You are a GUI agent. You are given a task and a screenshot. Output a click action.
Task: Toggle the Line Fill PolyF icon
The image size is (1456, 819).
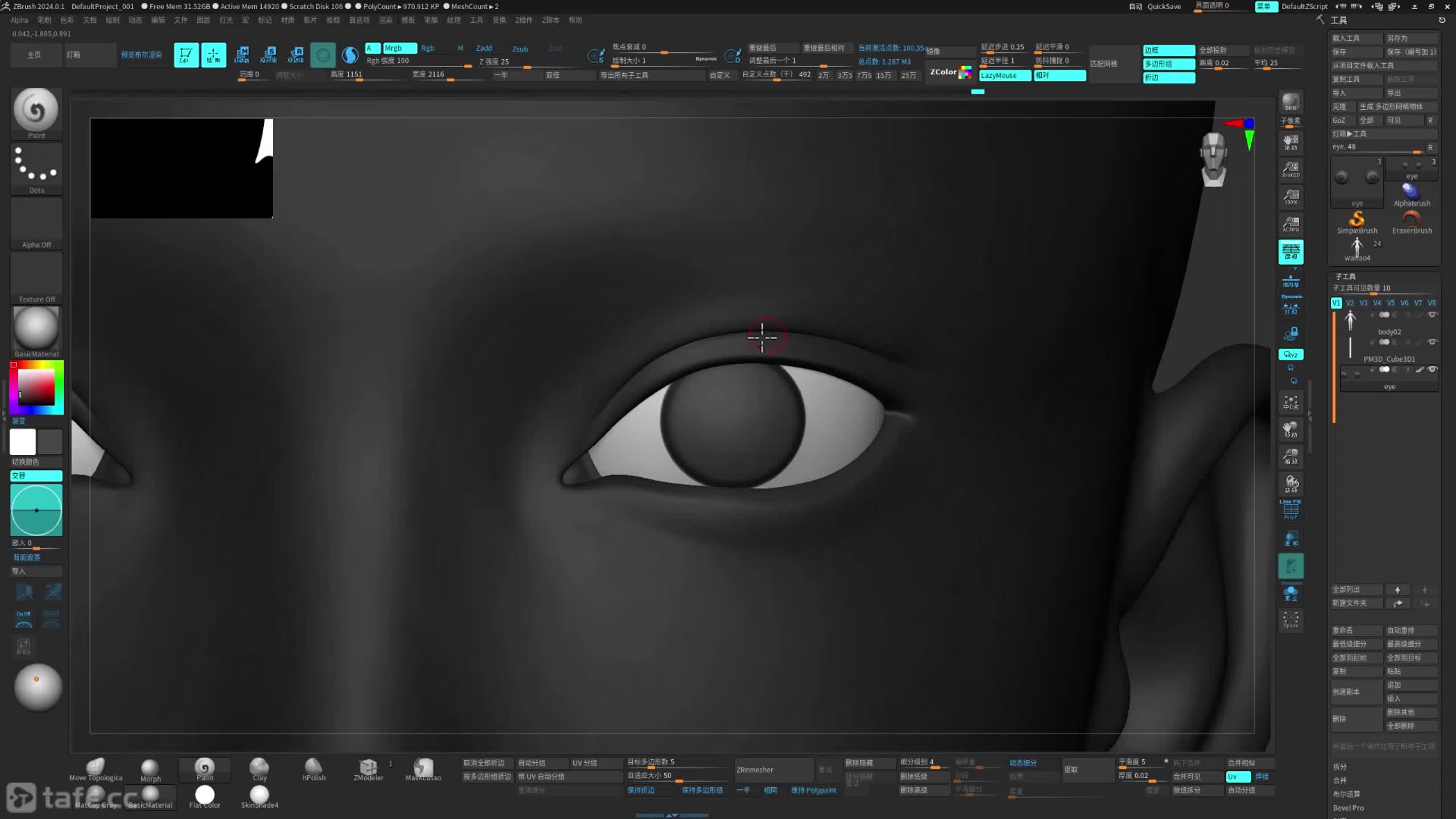(1290, 509)
